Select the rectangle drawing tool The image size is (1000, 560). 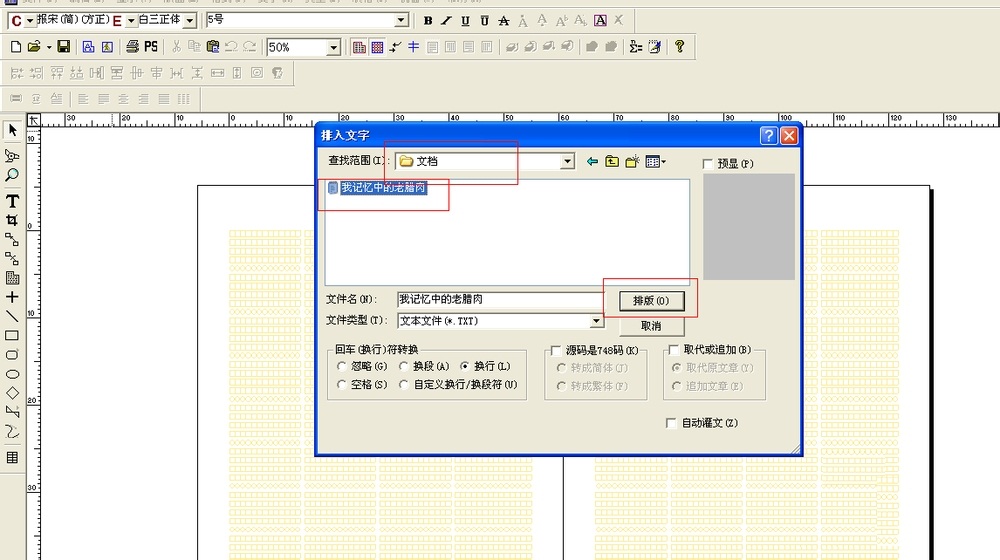point(12,335)
